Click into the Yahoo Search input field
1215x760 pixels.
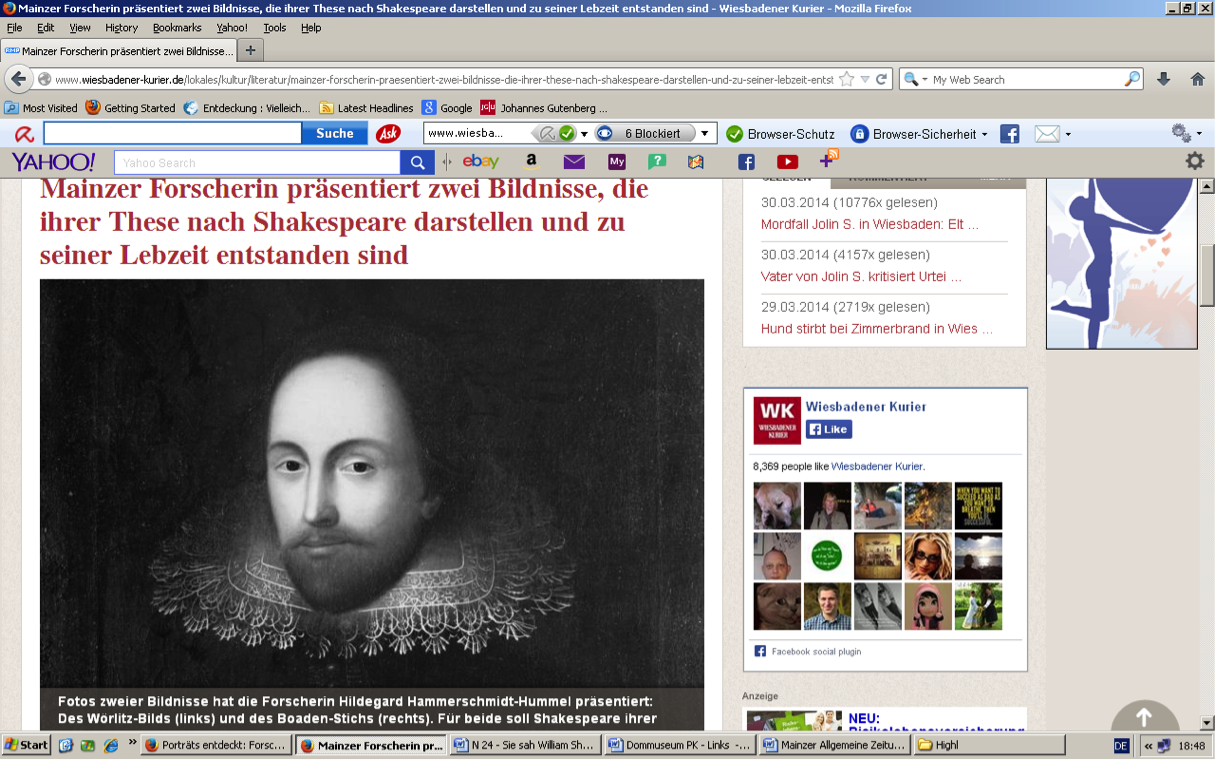(257, 162)
